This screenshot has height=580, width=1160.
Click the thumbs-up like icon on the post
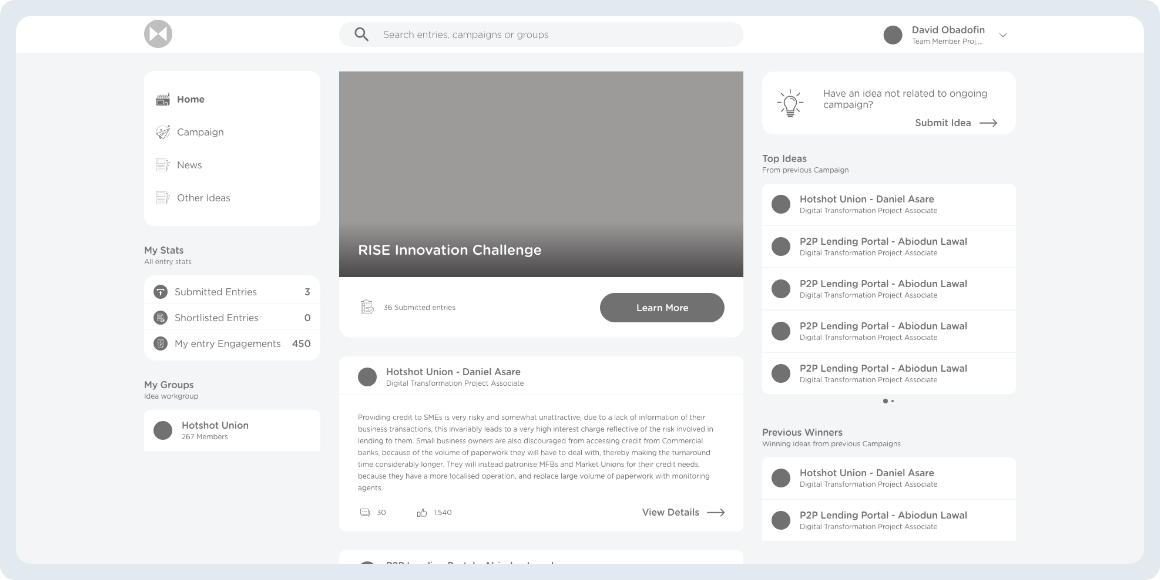pyautogui.click(x=422, y=512)
